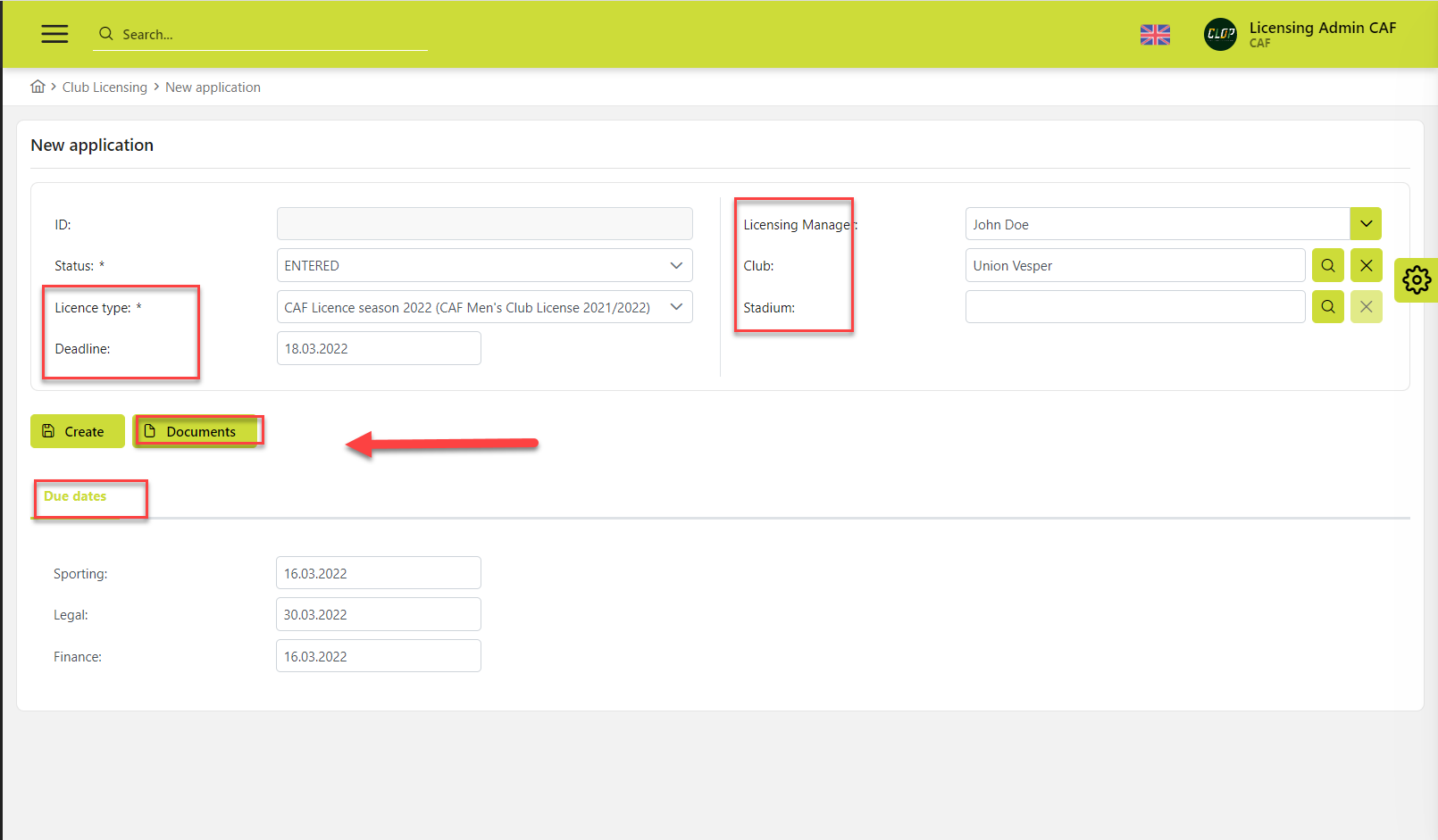Click the UK flag language selector
This screenshot has width=1438, height=840.
[x=1155, y=35]
